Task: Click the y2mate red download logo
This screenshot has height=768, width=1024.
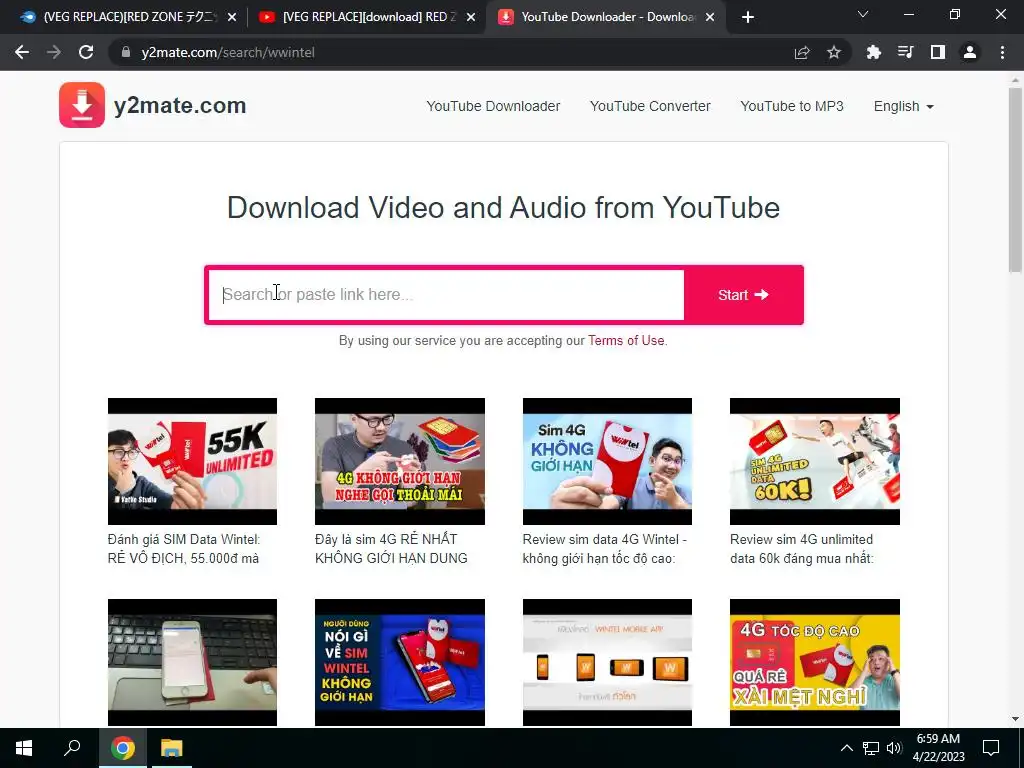Action: point(82,105)
